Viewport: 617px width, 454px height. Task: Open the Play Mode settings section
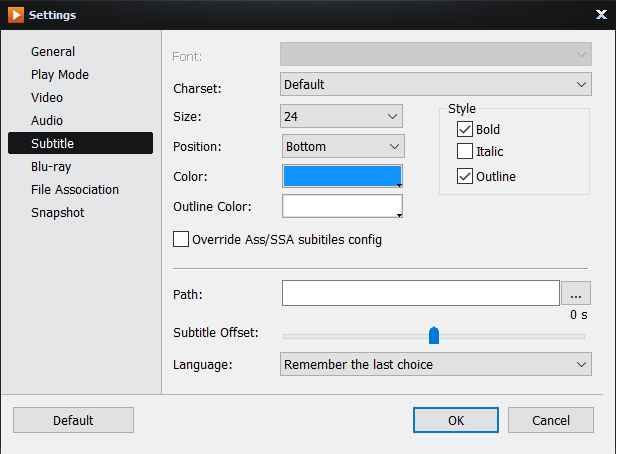(x=60, y=75)
